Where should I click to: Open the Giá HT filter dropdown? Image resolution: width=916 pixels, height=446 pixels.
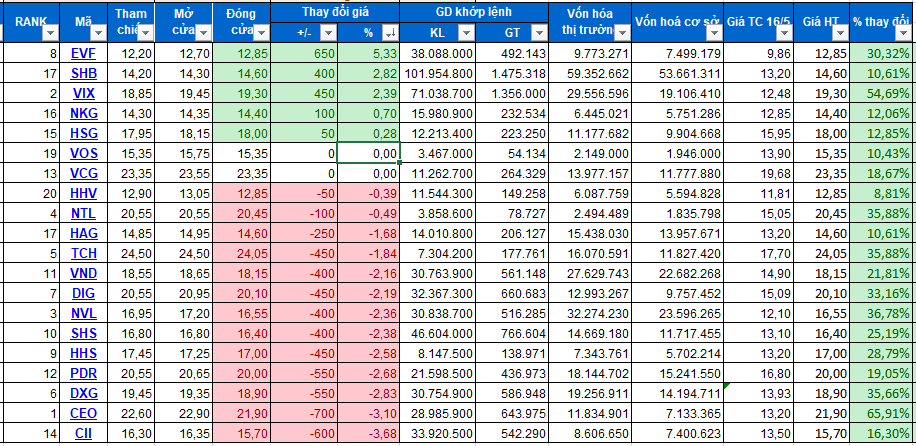pyautogui.click(x=840, y=33)
